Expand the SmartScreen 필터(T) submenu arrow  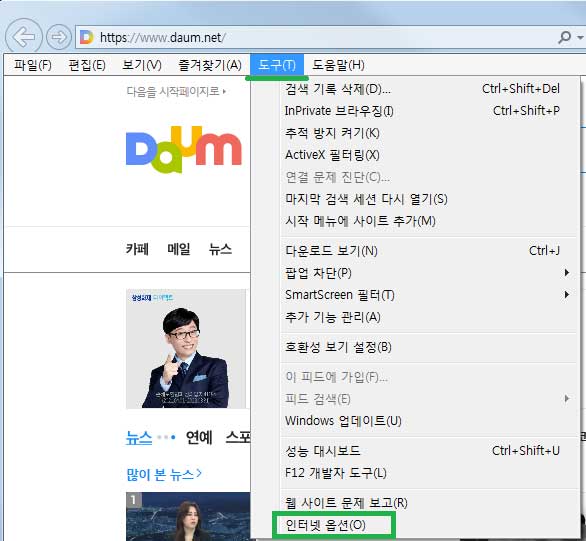567,295
